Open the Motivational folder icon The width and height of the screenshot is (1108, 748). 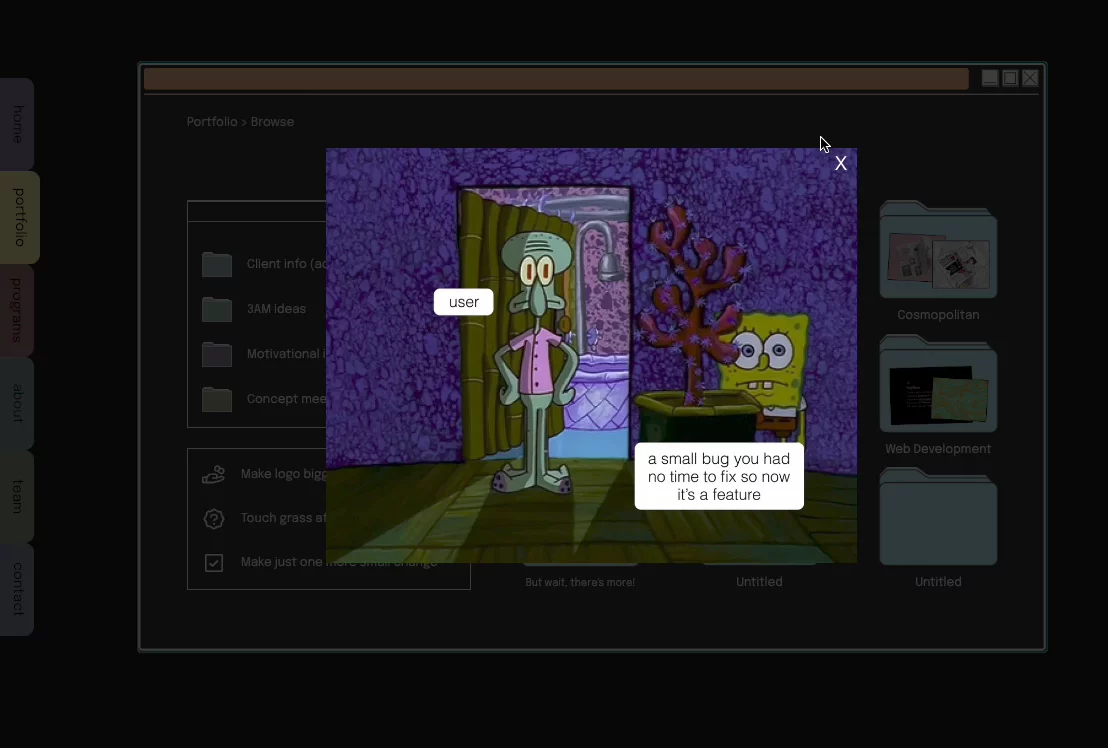click(217, 354)
